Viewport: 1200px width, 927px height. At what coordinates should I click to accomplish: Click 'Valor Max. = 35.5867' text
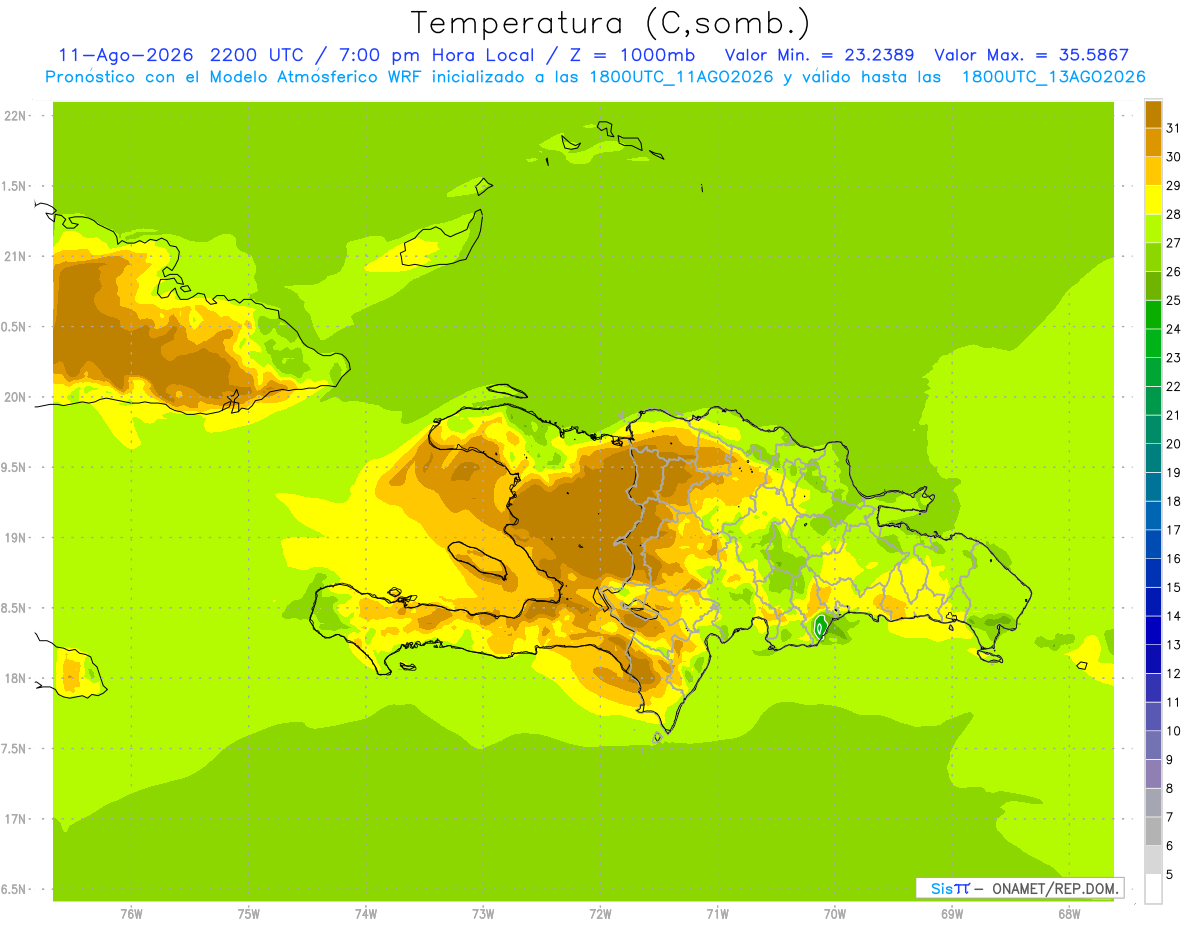(x=1032, y=55)
